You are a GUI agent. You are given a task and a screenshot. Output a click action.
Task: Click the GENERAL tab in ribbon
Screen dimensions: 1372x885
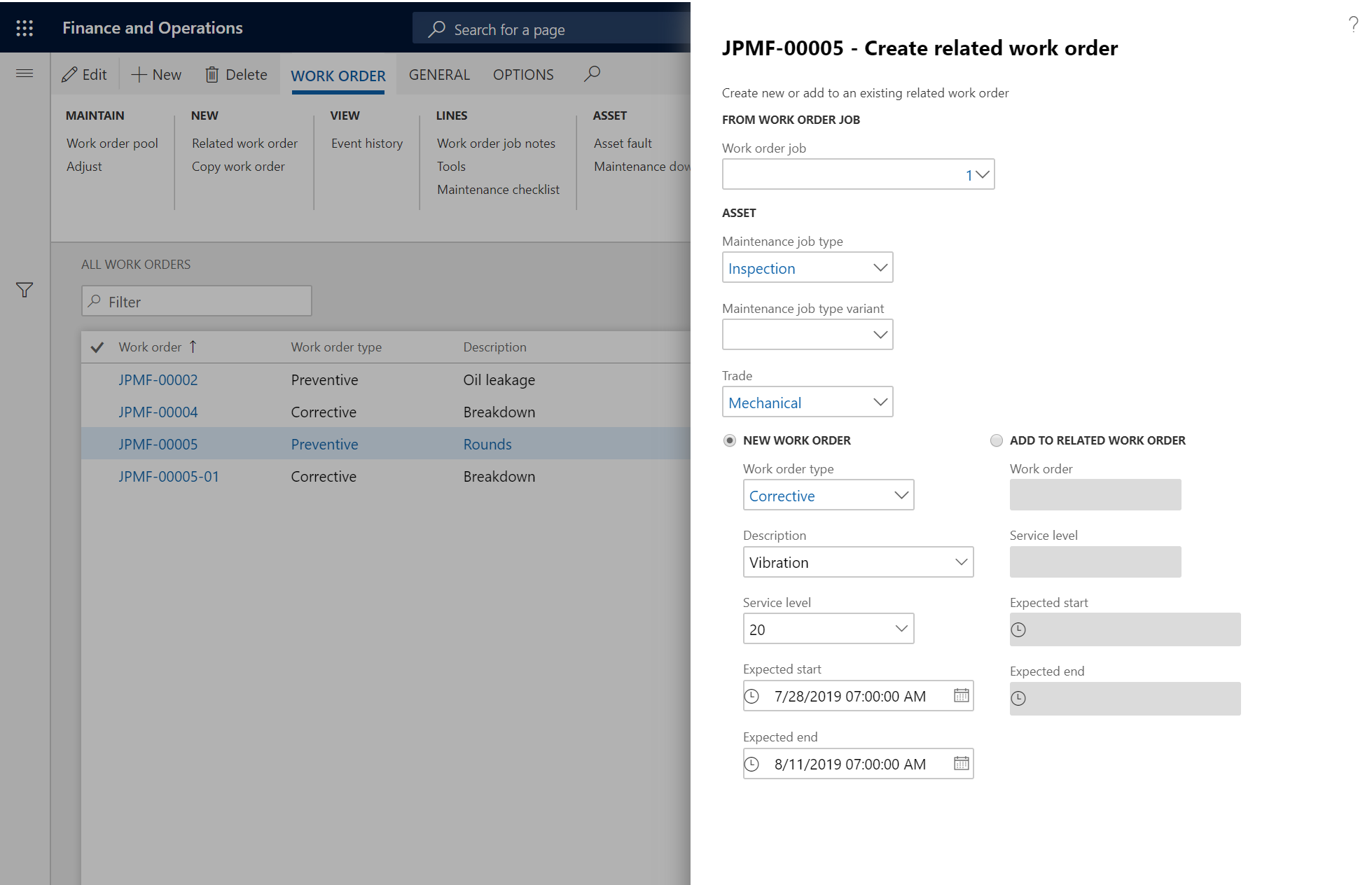[x=438, y=74]
